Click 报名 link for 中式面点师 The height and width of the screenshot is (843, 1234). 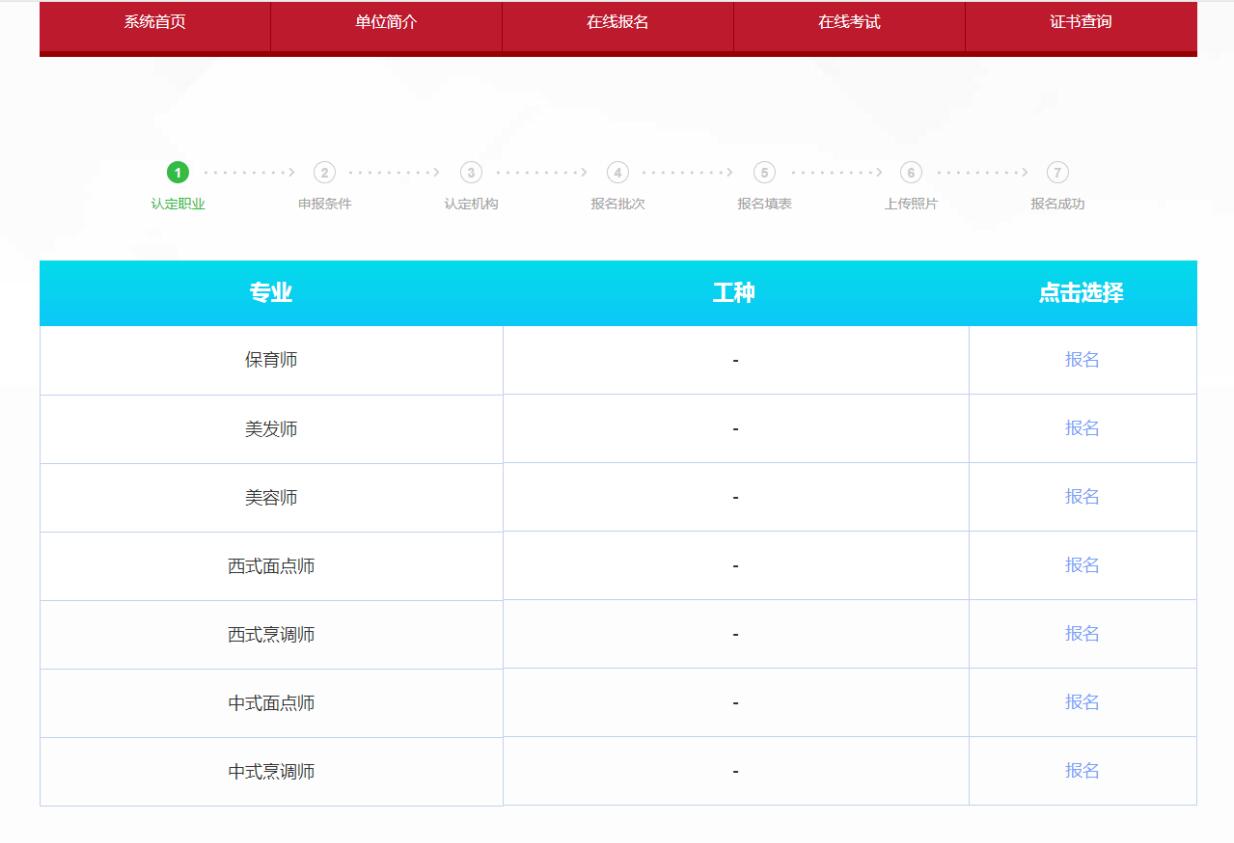1082,702
